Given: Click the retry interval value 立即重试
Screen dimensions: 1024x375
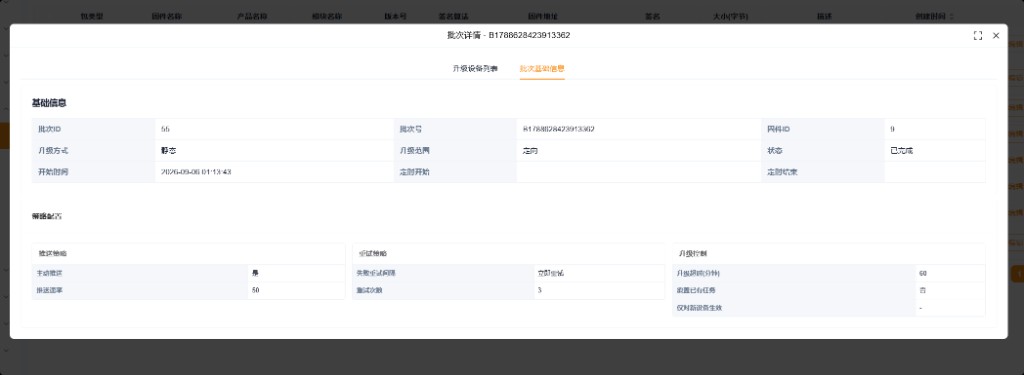Looking at the screenshot, I should pos(551,273).
